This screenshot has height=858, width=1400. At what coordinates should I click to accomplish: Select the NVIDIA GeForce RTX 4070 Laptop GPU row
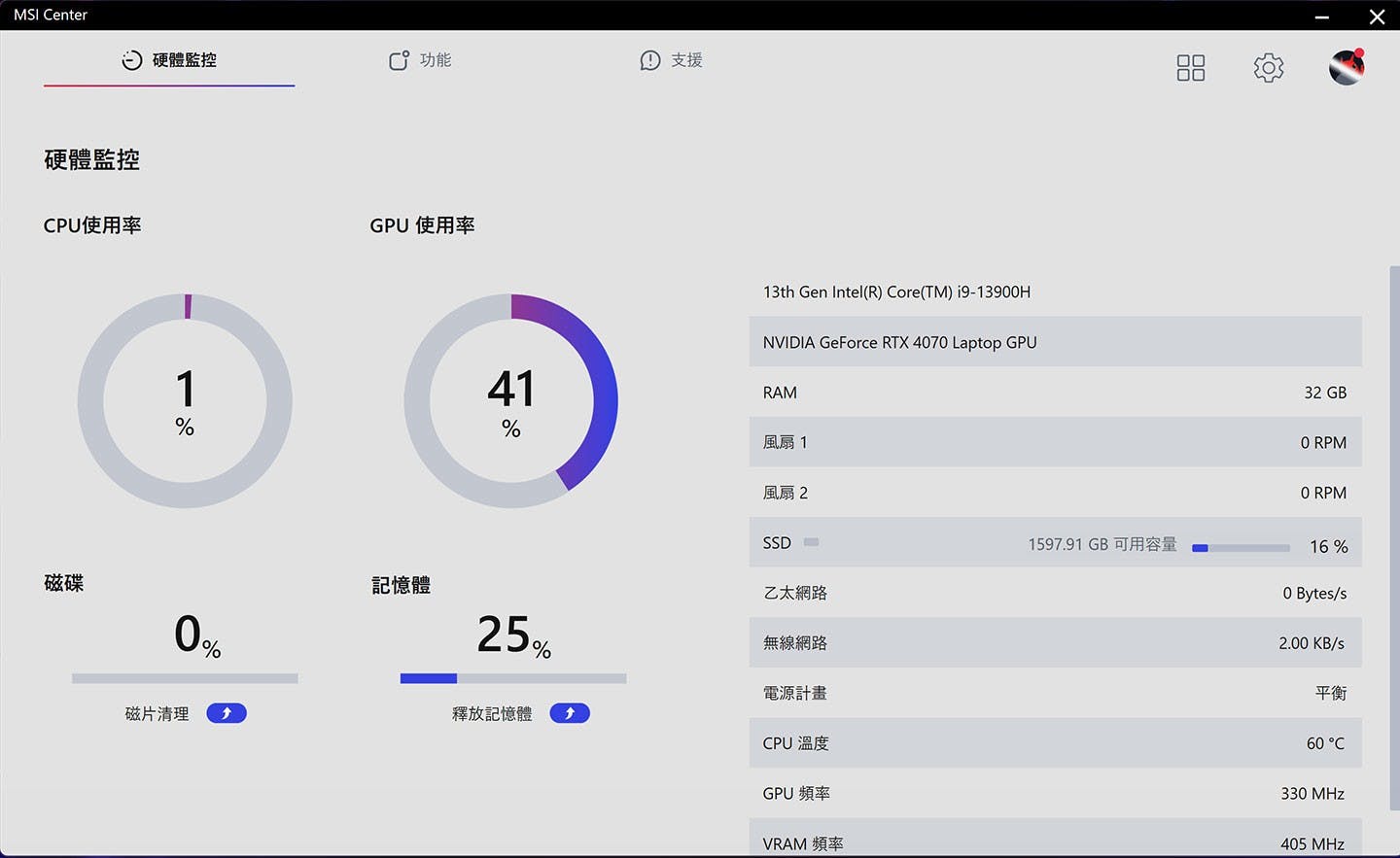click(x=1055, y=342)
